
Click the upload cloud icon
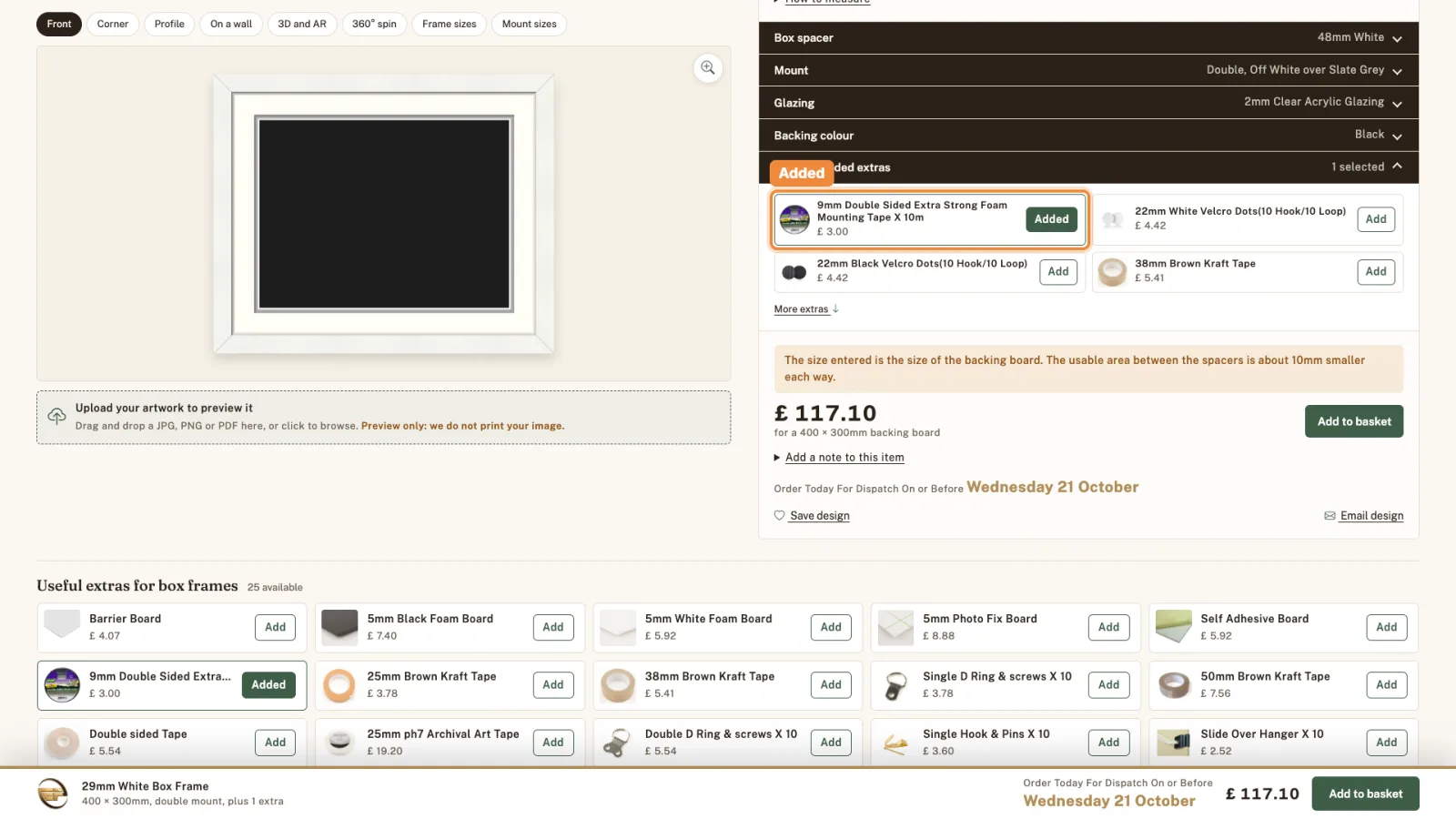pyautogui.click(x=56, y=416)
